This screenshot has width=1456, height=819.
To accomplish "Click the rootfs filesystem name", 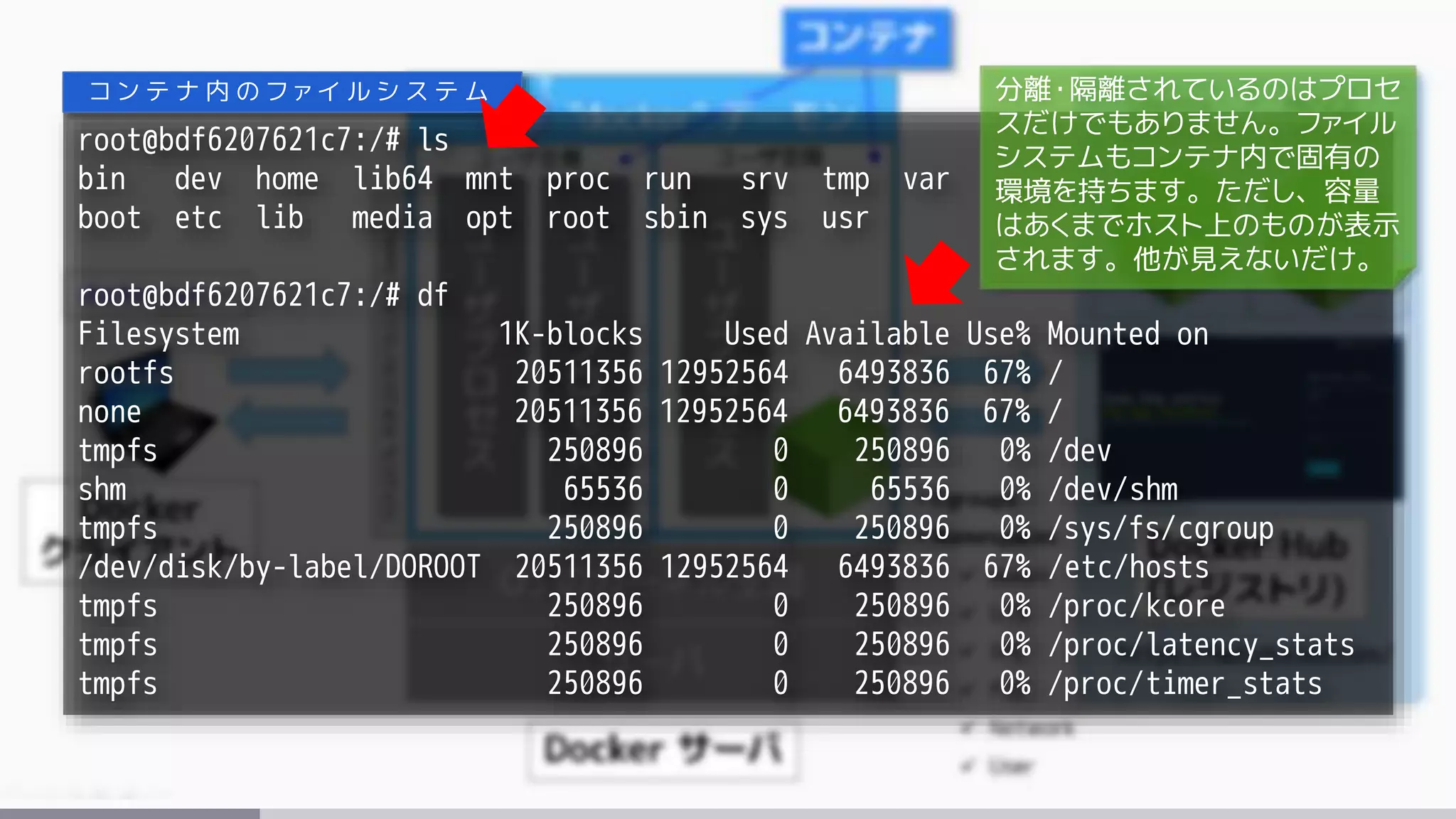I will (125, 373).
